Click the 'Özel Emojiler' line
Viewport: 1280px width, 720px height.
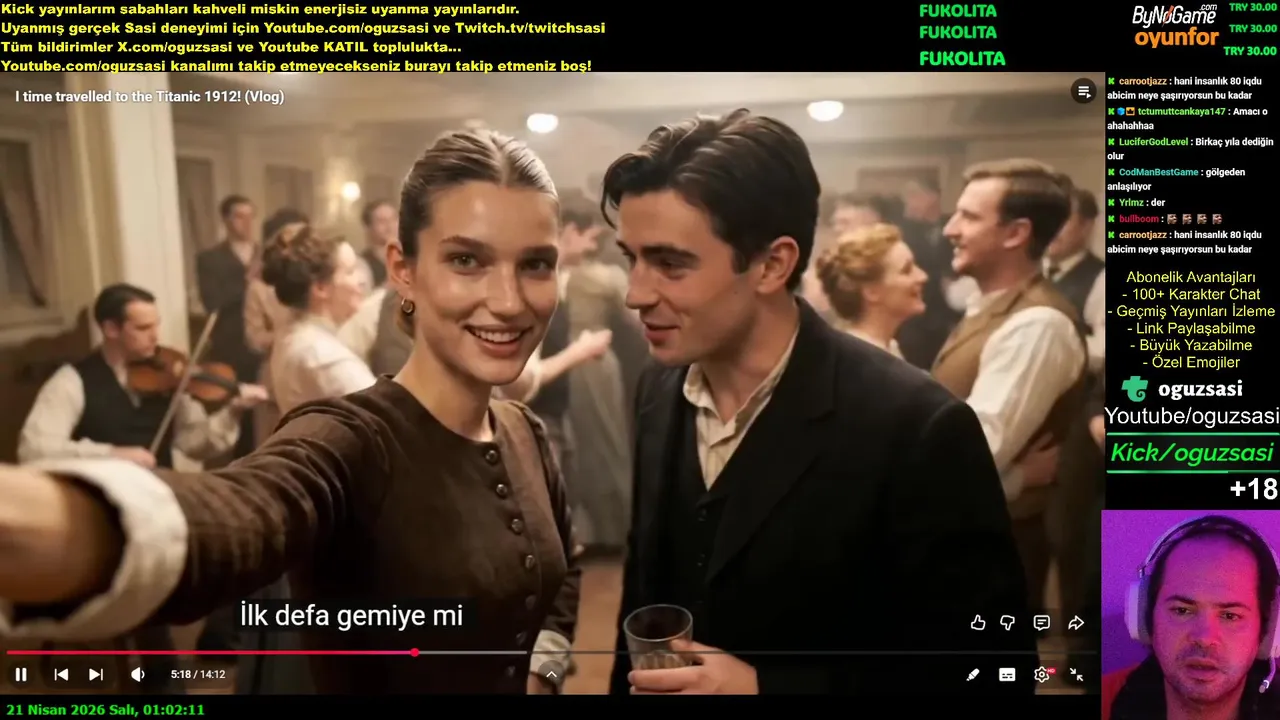(1191, 362)
